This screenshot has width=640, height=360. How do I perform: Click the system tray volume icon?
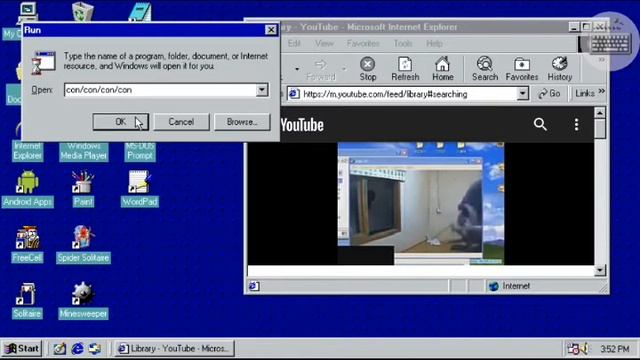(x=585, y=349)
